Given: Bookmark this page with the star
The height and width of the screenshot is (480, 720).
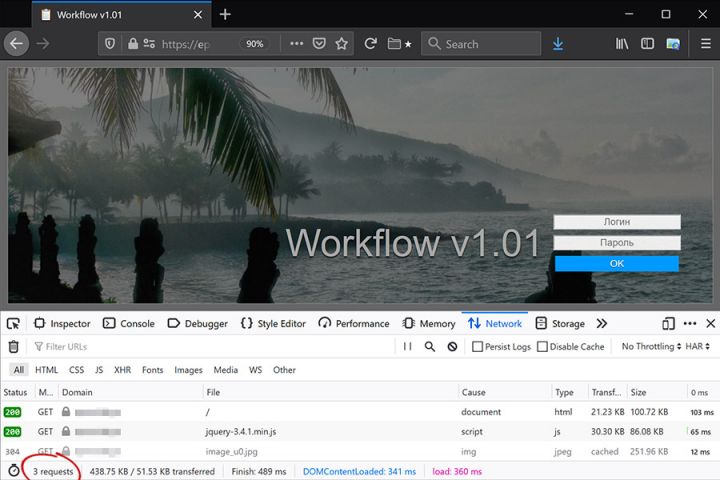Looking at the screenshot, I should point(341,44).
